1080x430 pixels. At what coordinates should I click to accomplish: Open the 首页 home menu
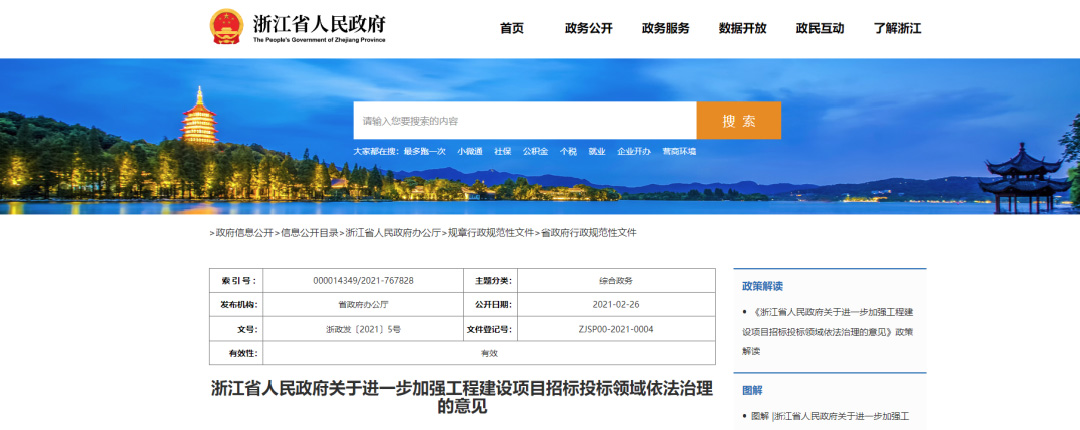click(512, 28)
